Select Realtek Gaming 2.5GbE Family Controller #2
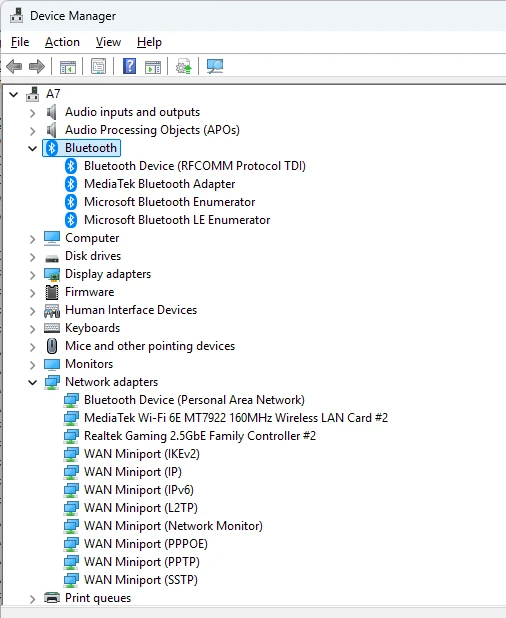Image resolution: width=506 pixels, height=618 pixels. click(200, 436)
